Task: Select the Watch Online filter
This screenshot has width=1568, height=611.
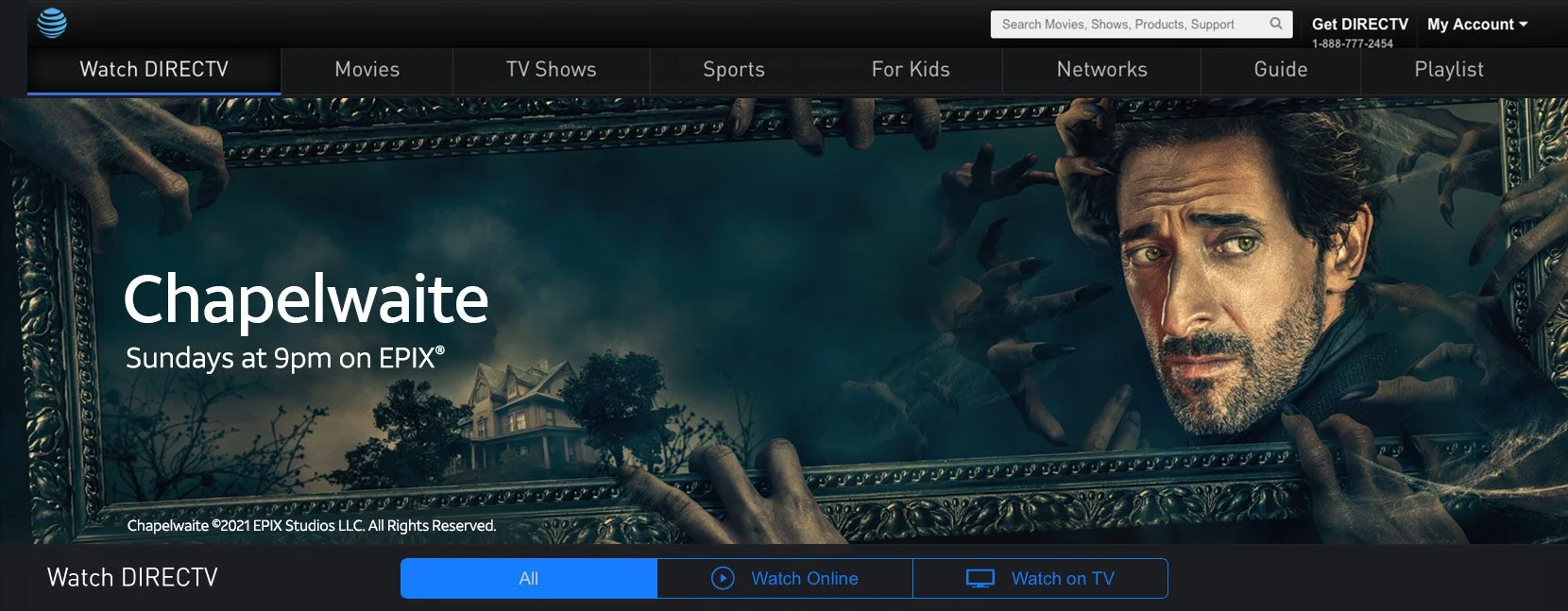Action: 785,578
